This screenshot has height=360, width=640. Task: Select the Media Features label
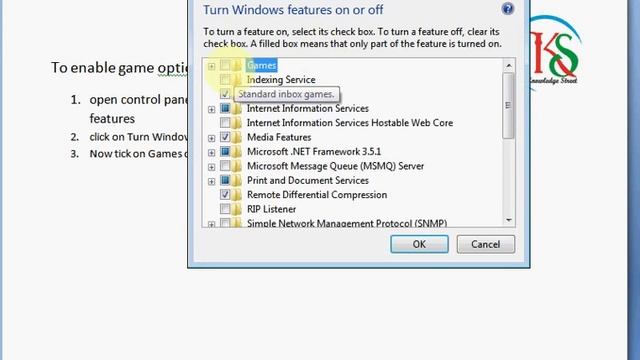coord(279,137)
